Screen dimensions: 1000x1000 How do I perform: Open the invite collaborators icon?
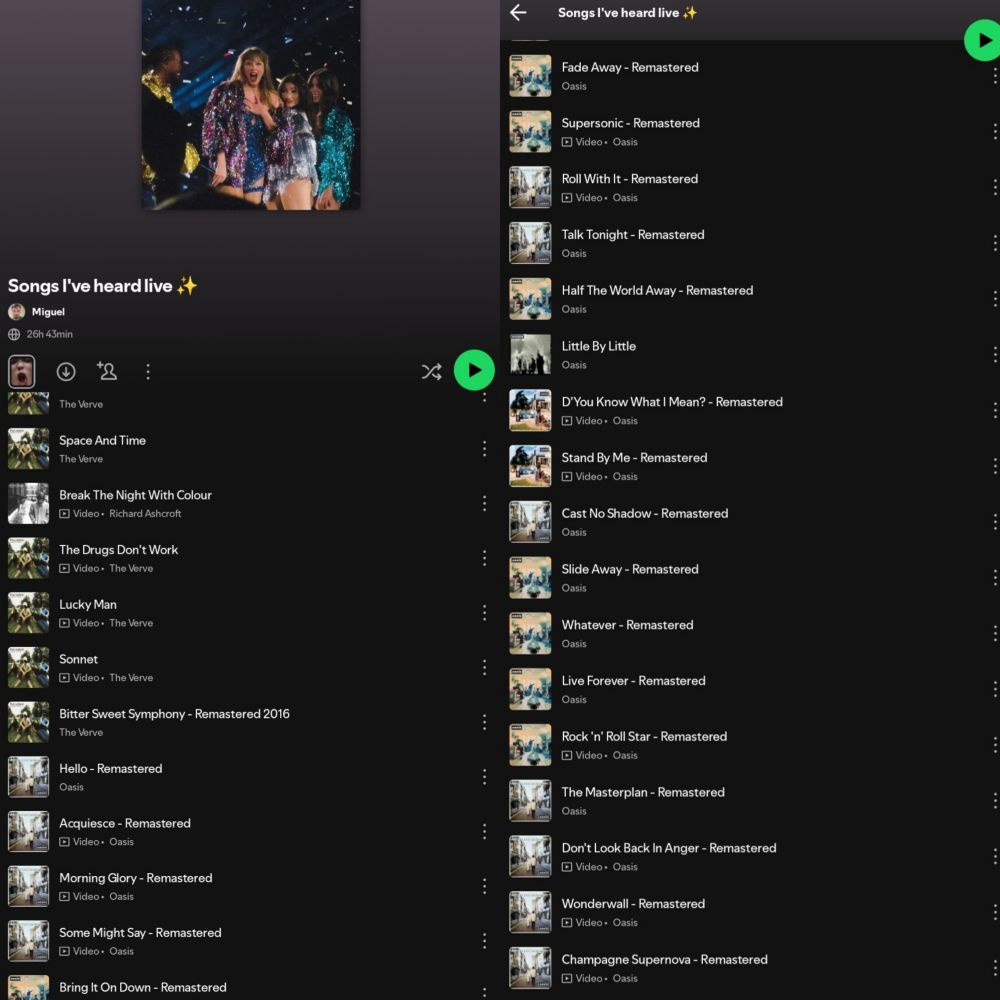pos(107,371)
